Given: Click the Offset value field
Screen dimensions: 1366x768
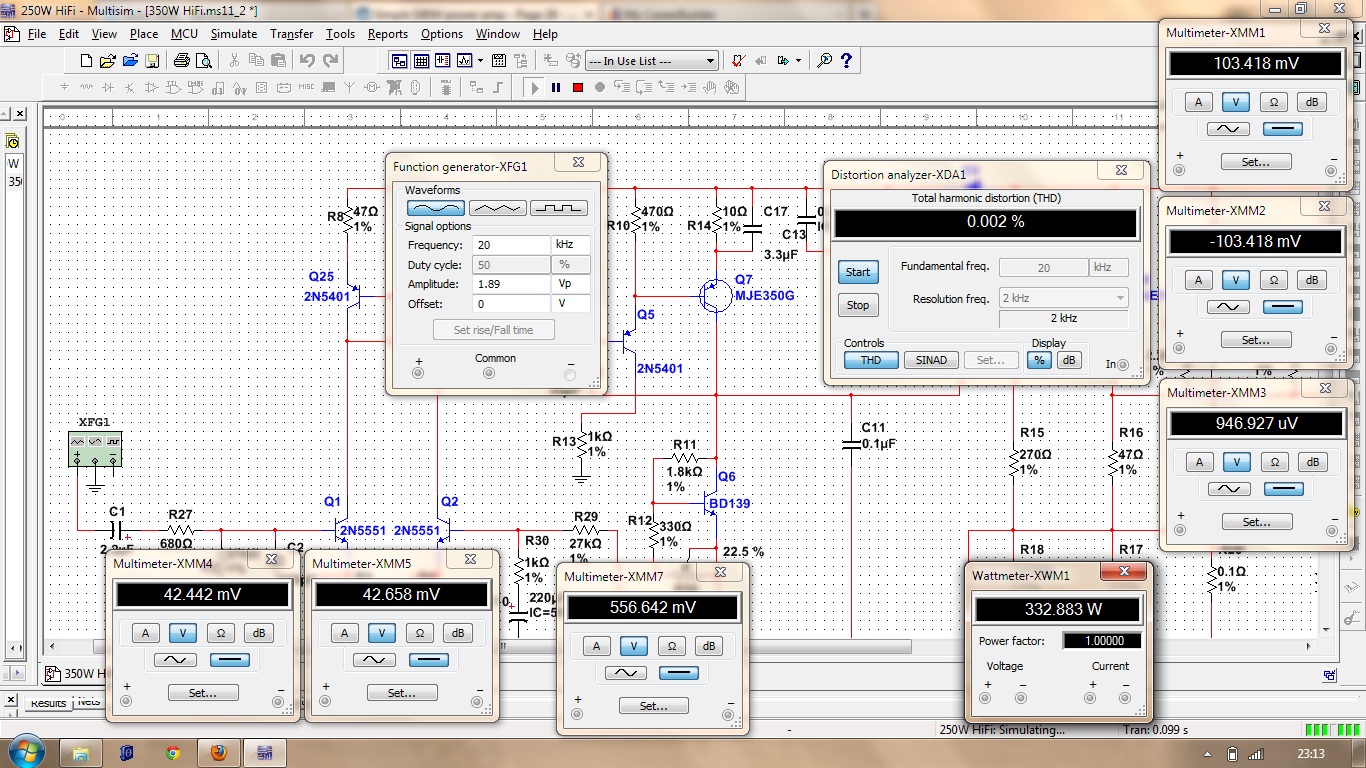Looking at the screenshot, I should pyautogui.click(x=512, y=304).
